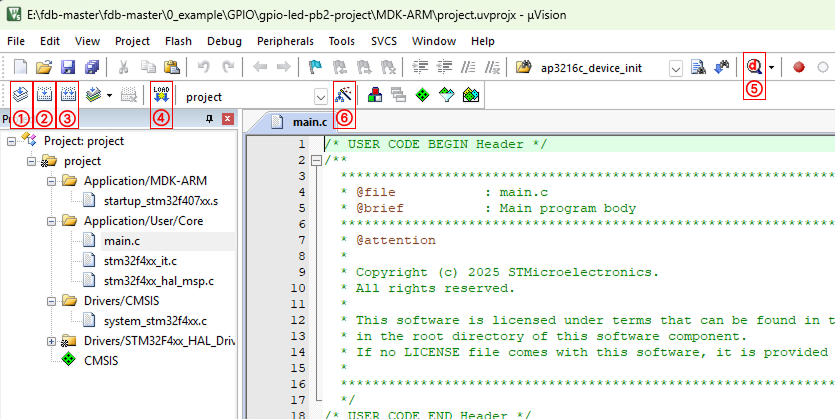Select startup_stm32f407xx.s in project tree
This screenshot has width=835, height=419.
point(160,201)
